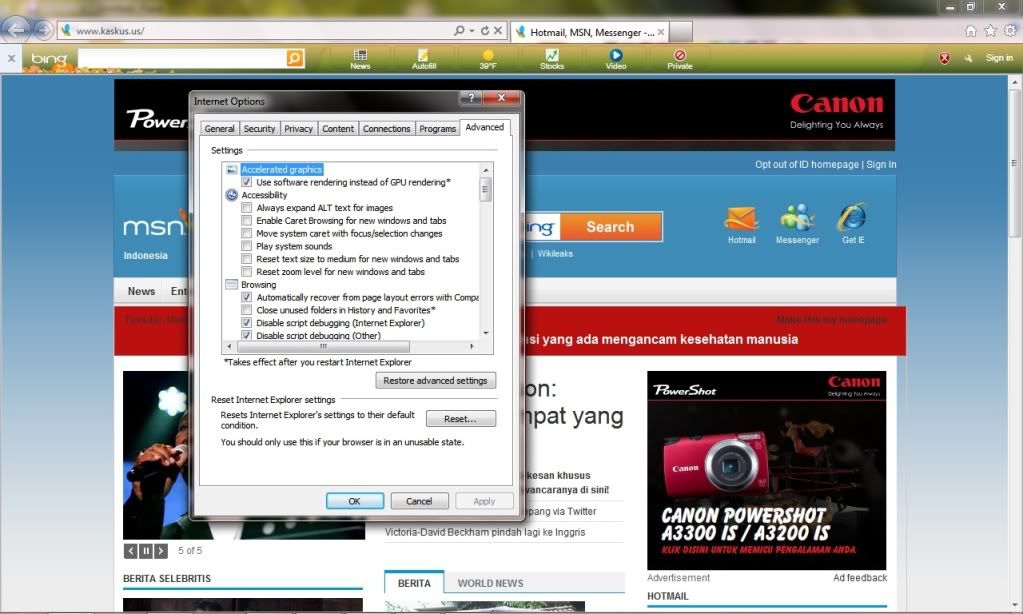The image size is (1023, 614).
Task: Check Reset text size to medium option
Action: pyautogui.click(x=247, y=259)
